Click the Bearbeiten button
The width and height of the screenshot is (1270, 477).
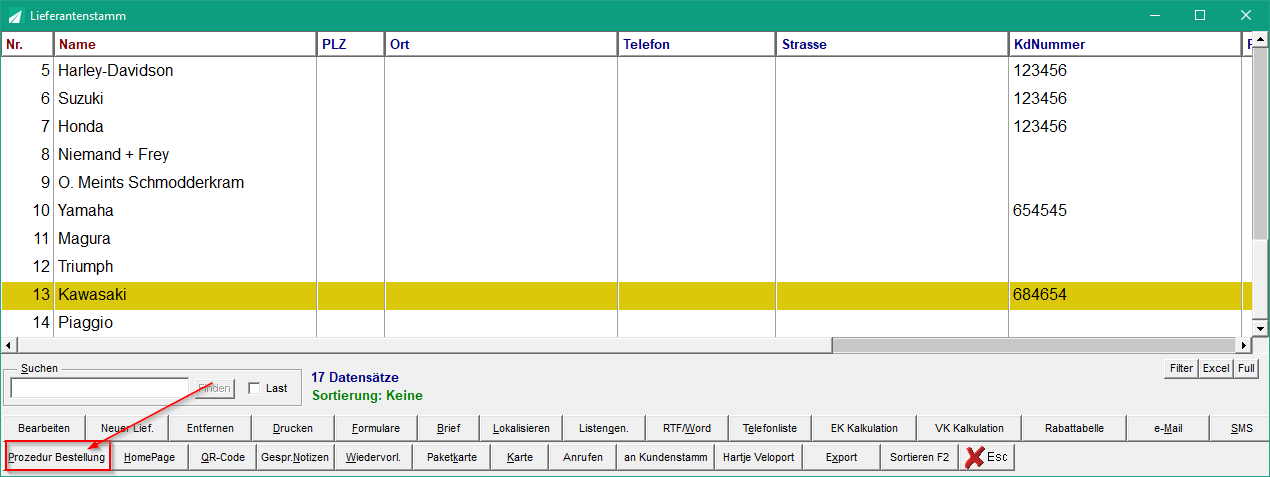pyautogui.click(x=43, y=428)
